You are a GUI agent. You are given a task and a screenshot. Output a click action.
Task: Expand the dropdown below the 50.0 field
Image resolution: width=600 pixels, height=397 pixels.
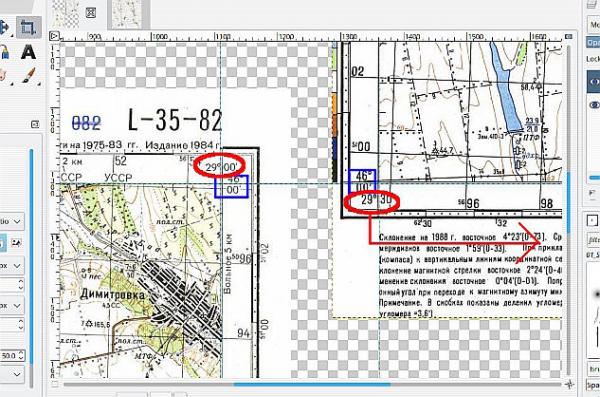pos(11,374)
